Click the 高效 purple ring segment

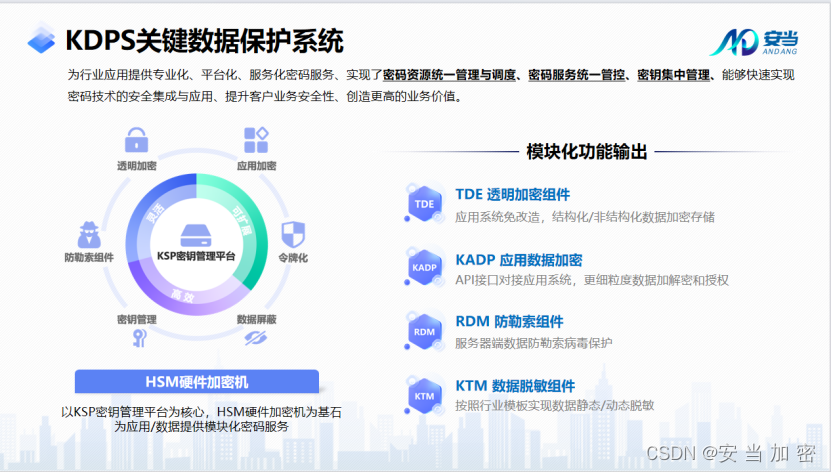point(183,296)
